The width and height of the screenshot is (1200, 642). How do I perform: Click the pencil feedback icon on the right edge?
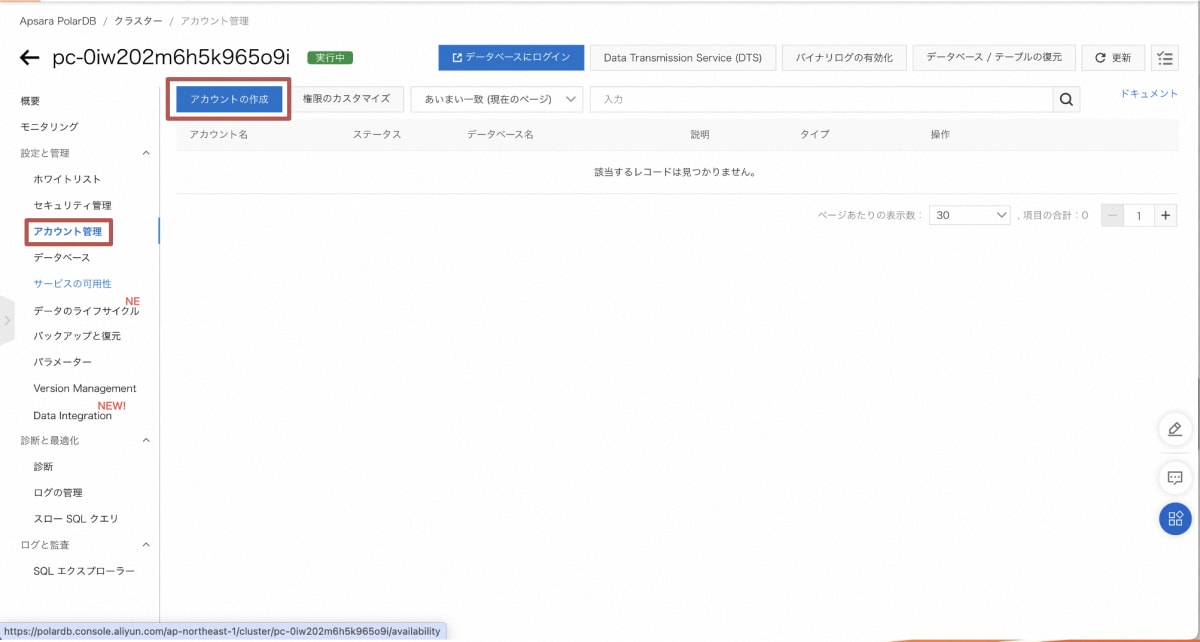1174,429
